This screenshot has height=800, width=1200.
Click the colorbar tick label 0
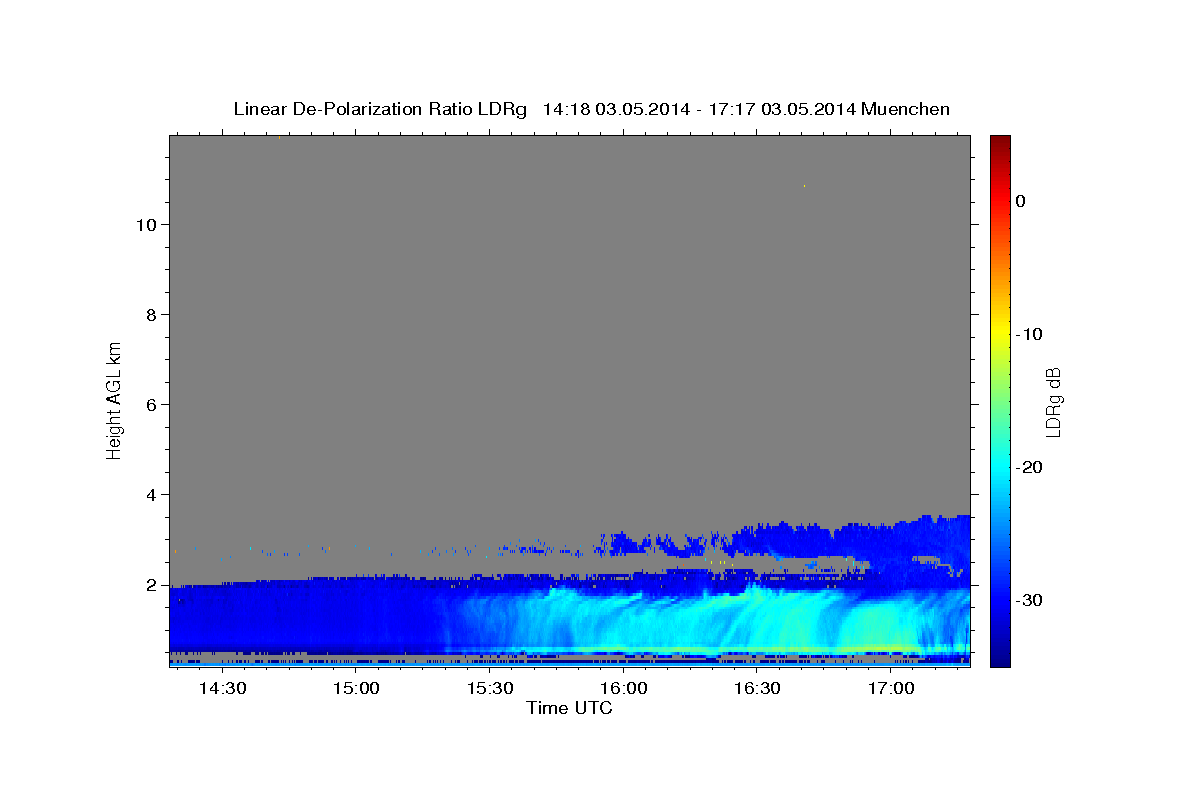pyautogui.click(x=1021, y=201)
